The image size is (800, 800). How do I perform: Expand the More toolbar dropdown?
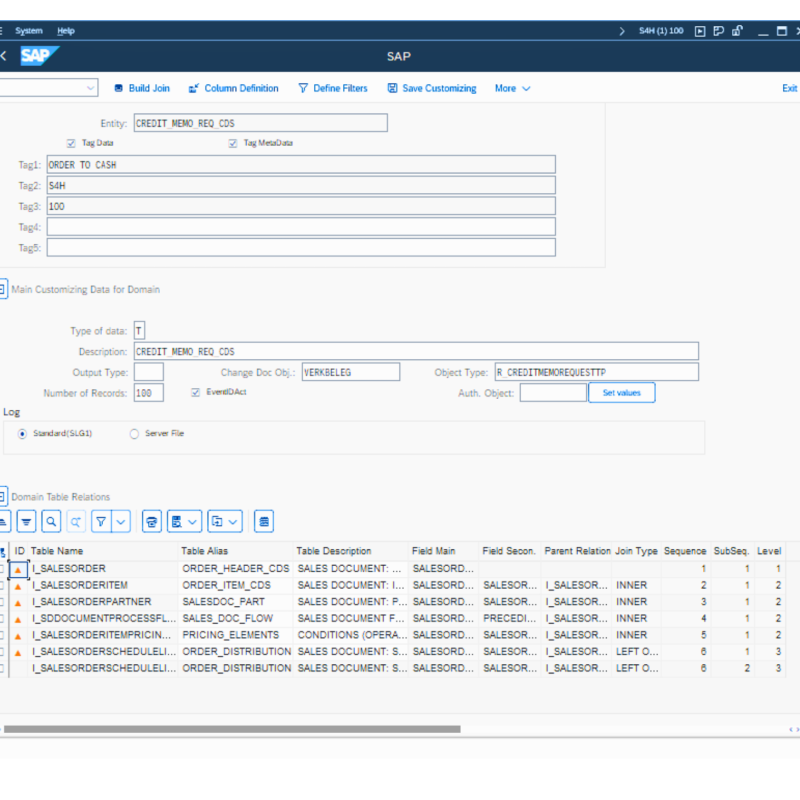click(x=512, y=88)
